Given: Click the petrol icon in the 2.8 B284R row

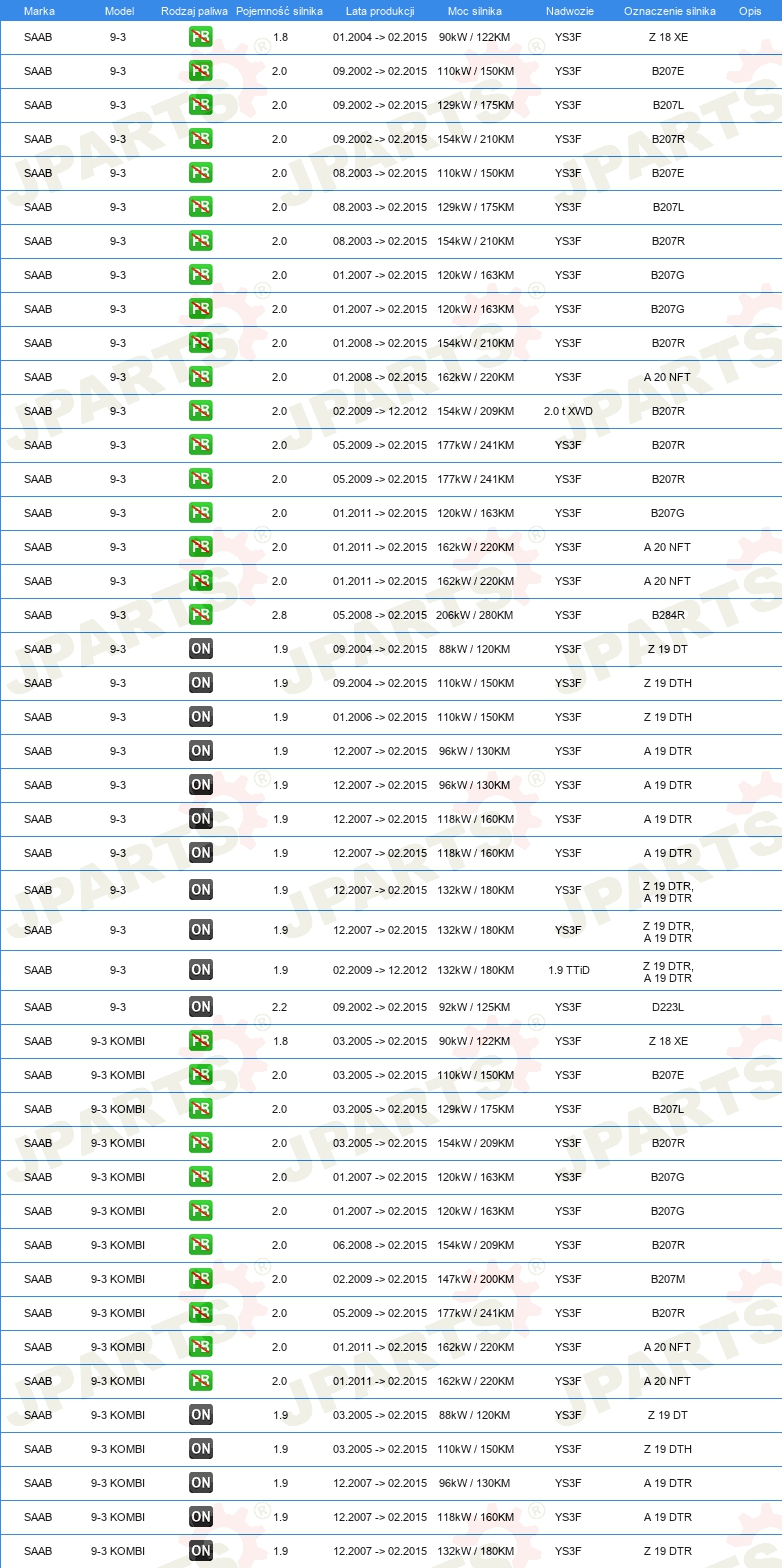Looking at the screenshot, I should (200, 616).
